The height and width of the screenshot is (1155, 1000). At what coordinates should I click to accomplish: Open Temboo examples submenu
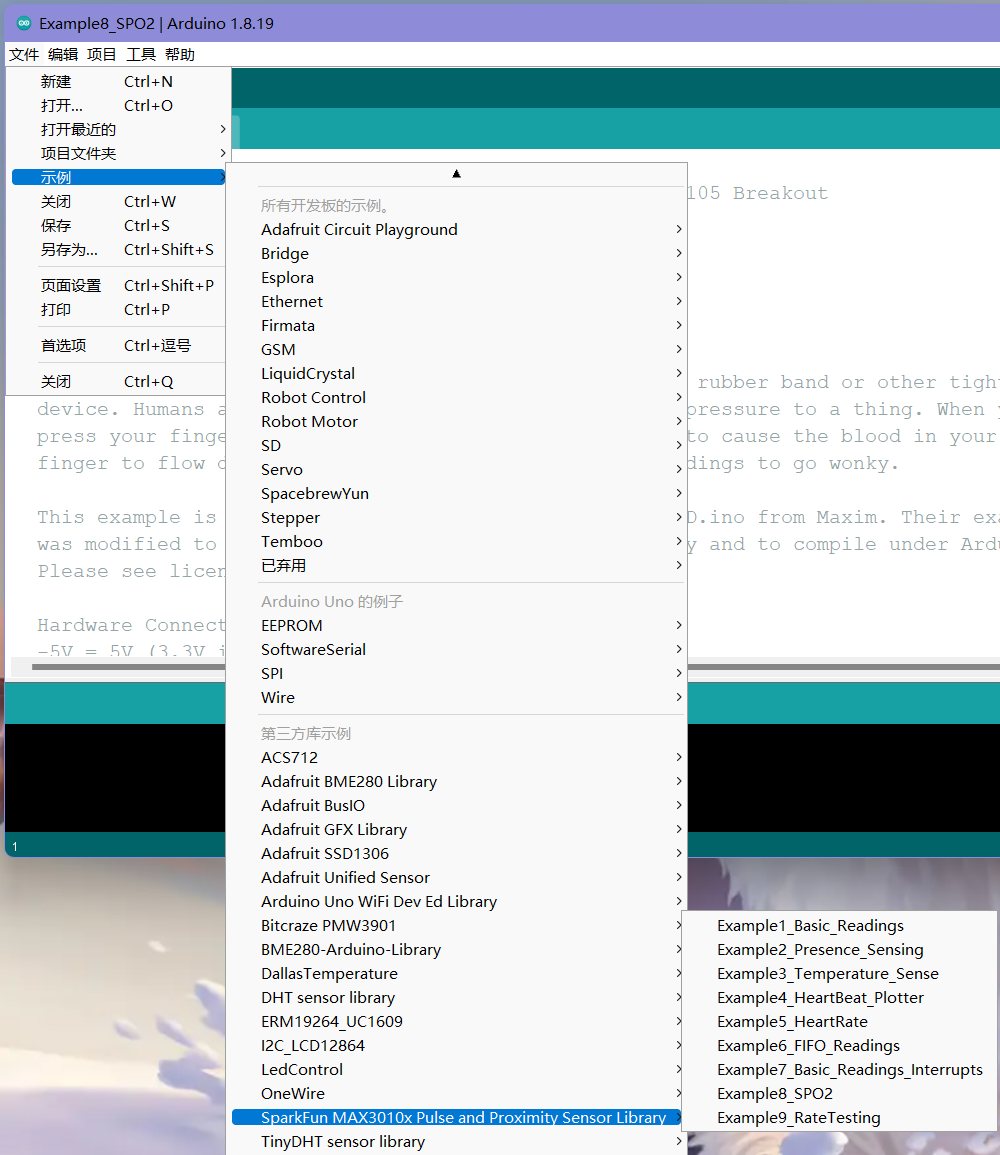(457, 541)
